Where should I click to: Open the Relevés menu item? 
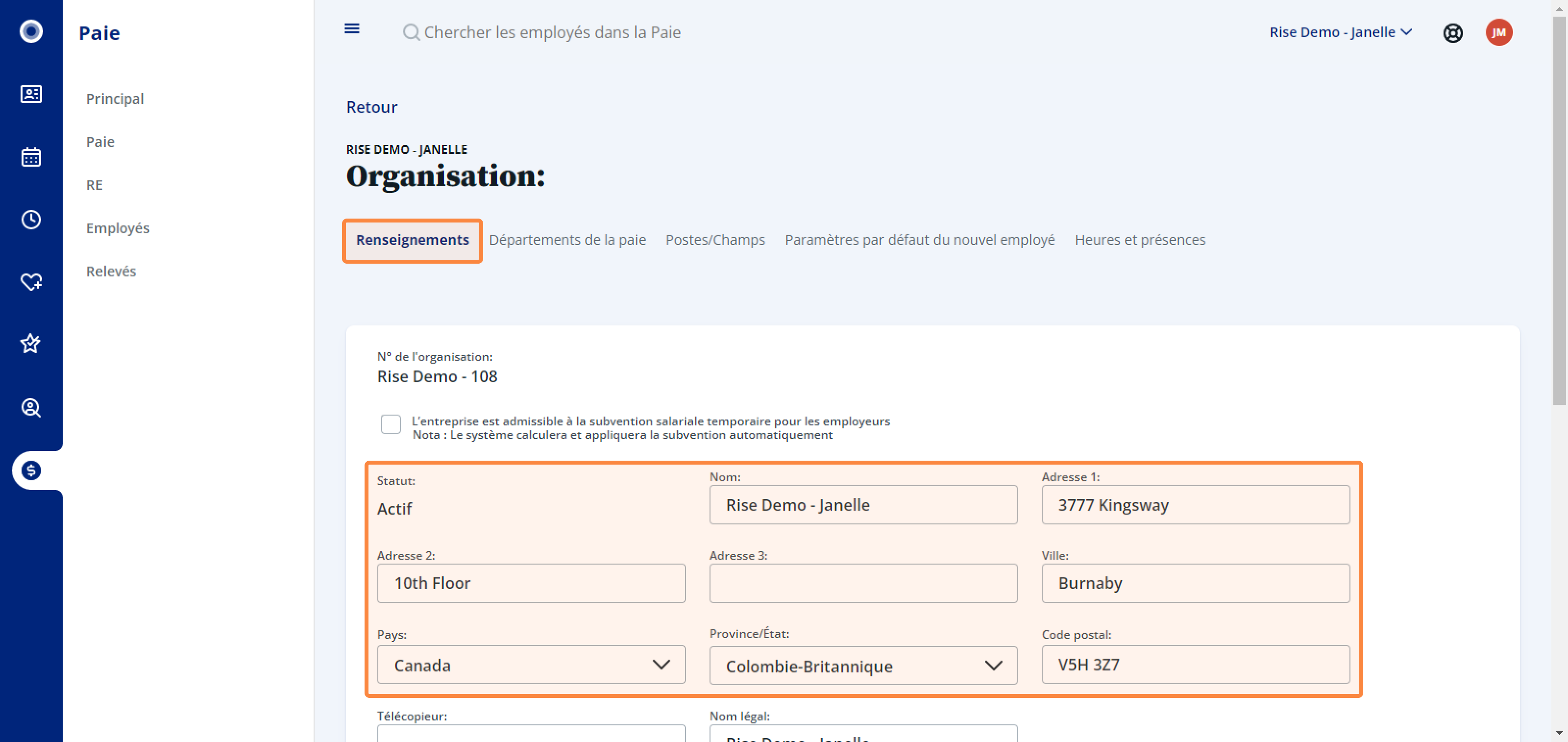coord(111,272)
